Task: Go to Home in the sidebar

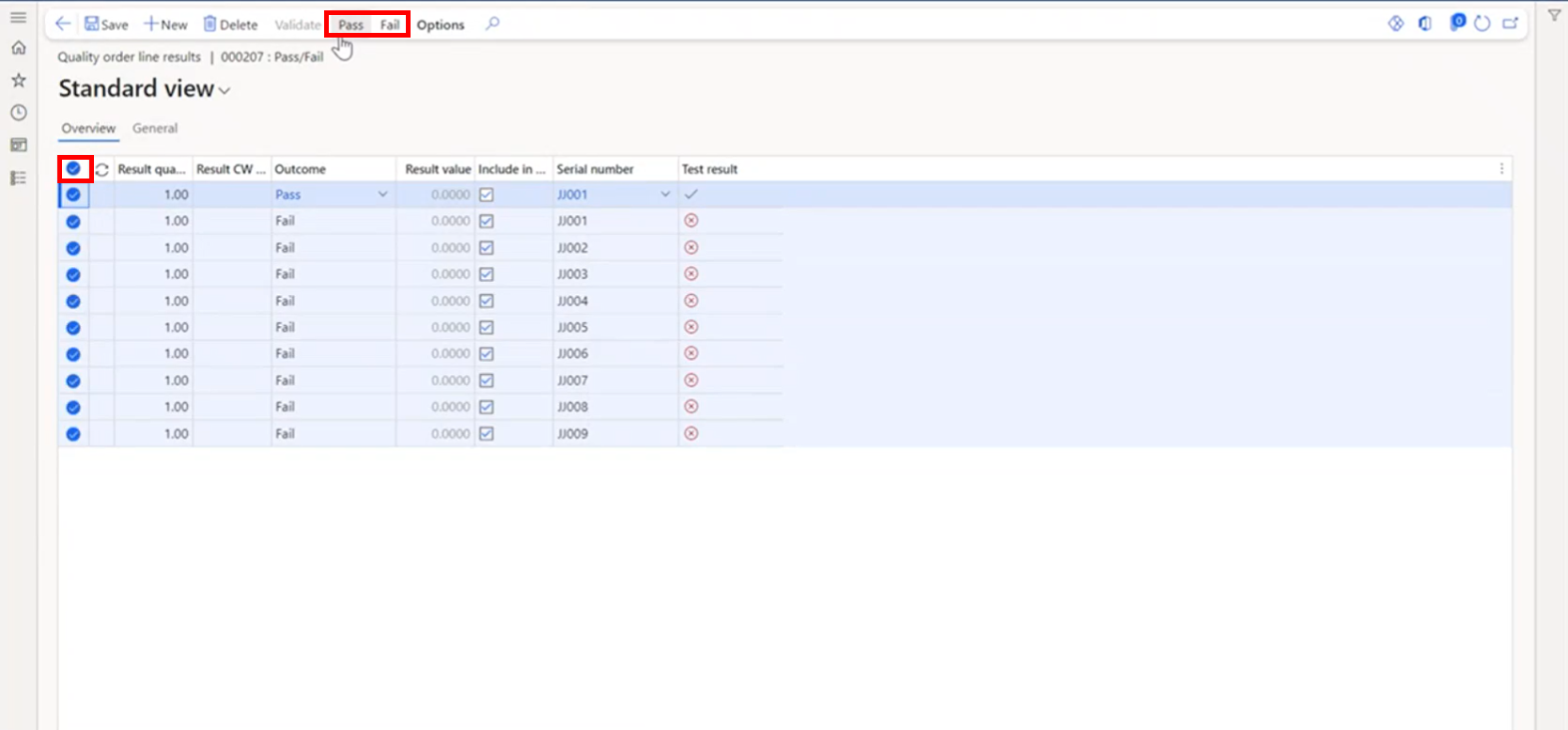Action: 18,48
